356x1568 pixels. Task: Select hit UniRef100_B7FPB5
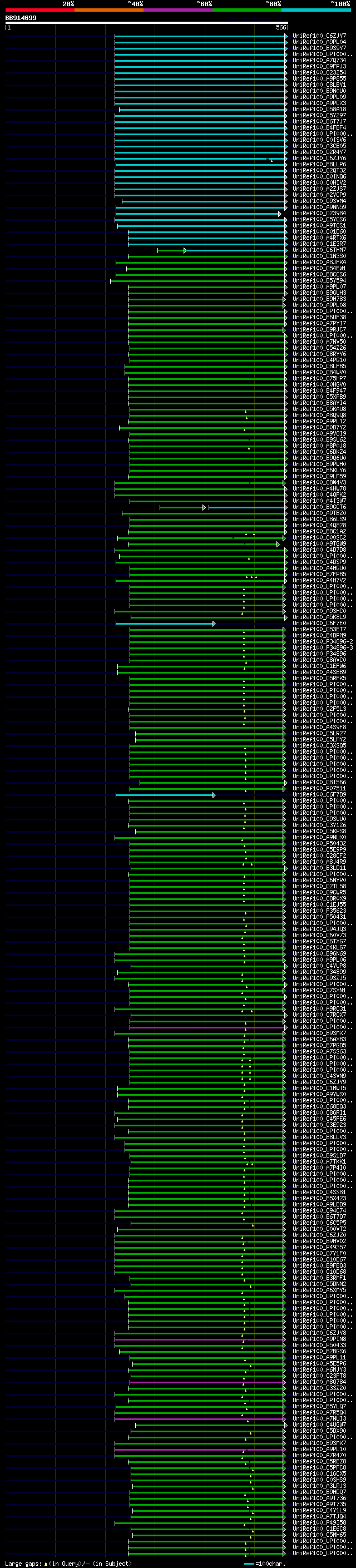[319, 574]
